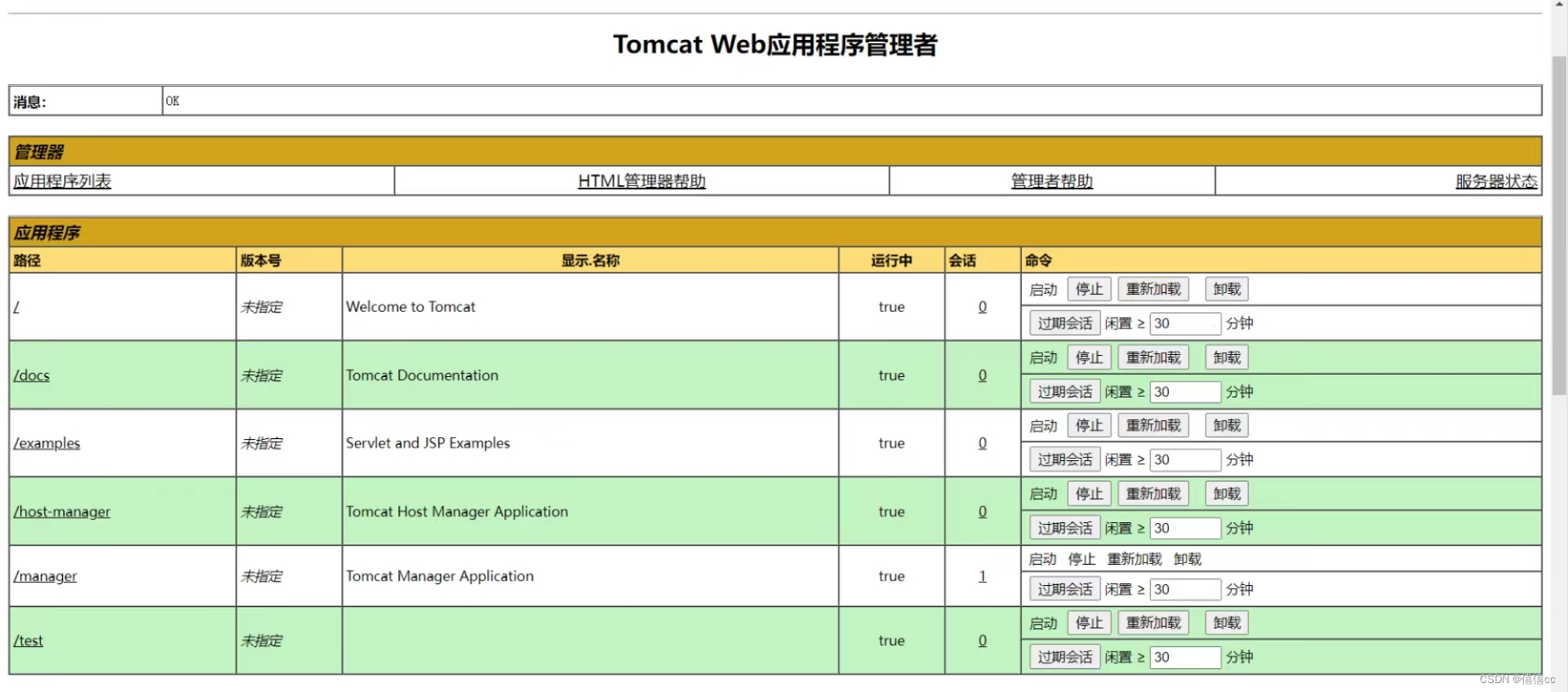Image resolution: width=1568 pixels, height=692 pixels.
Task: Undeploy the /test application with 卸载
Action: pyautogui.click(x=1227, y=623)
